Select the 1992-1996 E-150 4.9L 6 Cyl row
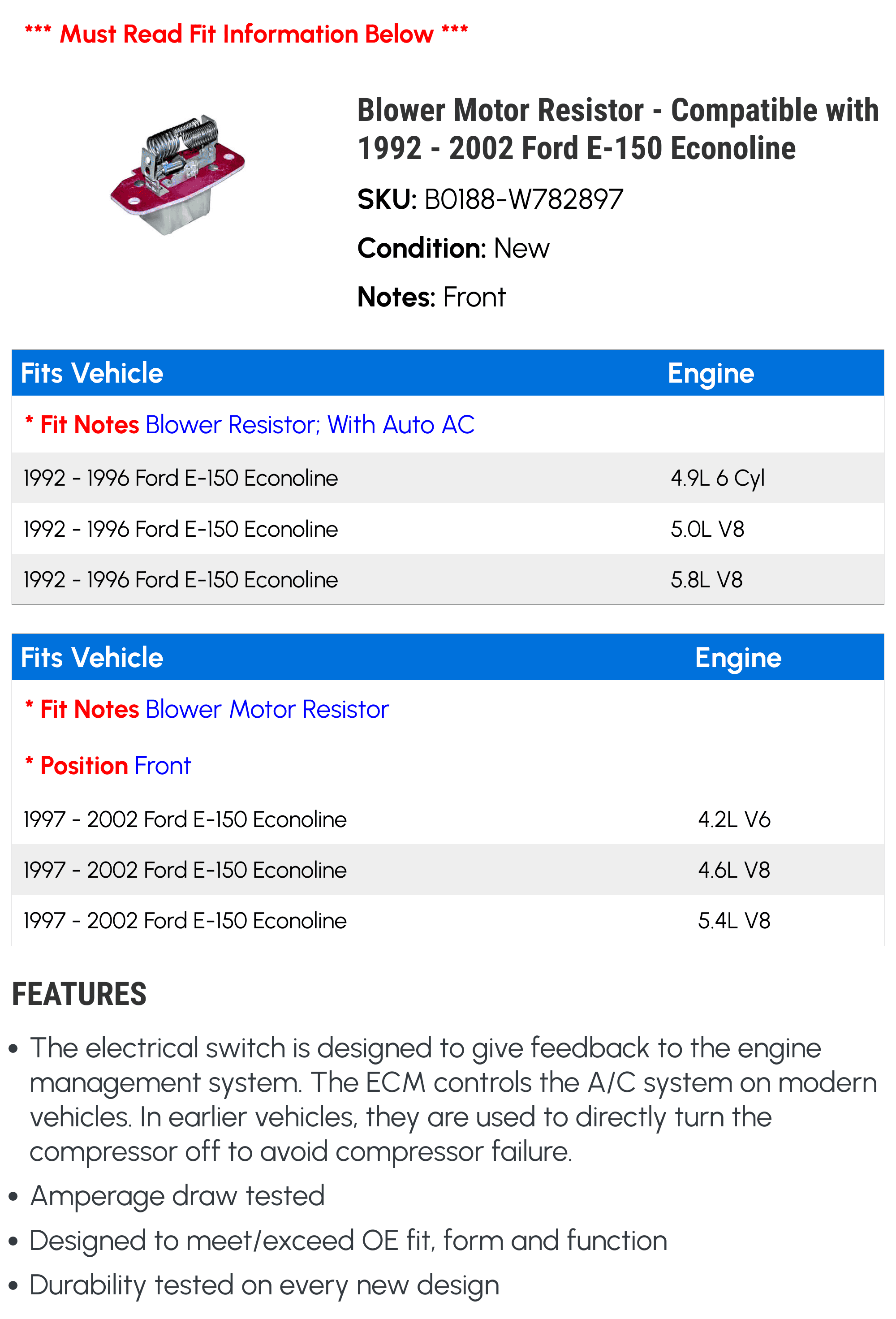The height and width of the screenshot is (1319, 896). (448, 478)
